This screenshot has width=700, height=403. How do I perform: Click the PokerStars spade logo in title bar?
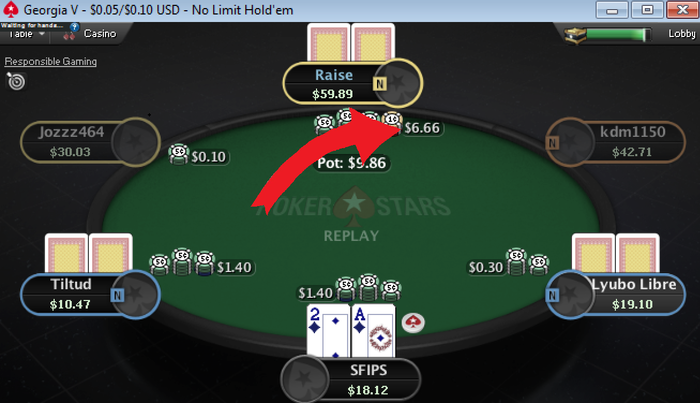pos(11,9)
